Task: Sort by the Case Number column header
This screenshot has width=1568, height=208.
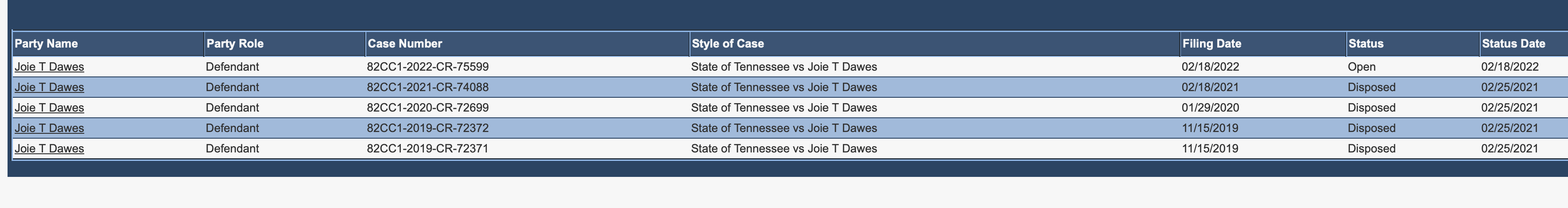Action: [x=405, y=44]
